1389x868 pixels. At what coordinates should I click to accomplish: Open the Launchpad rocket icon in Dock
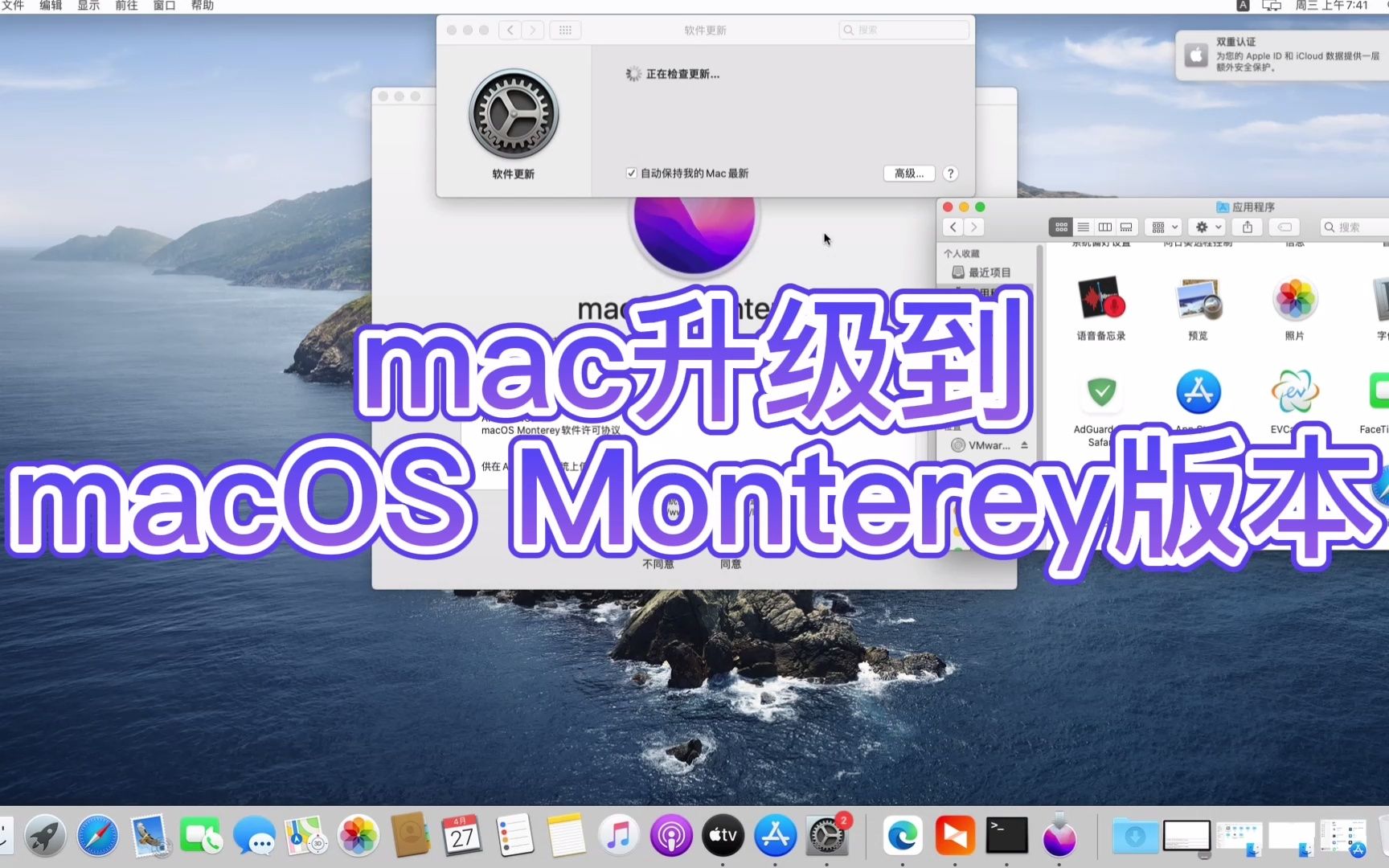point(45,837)
